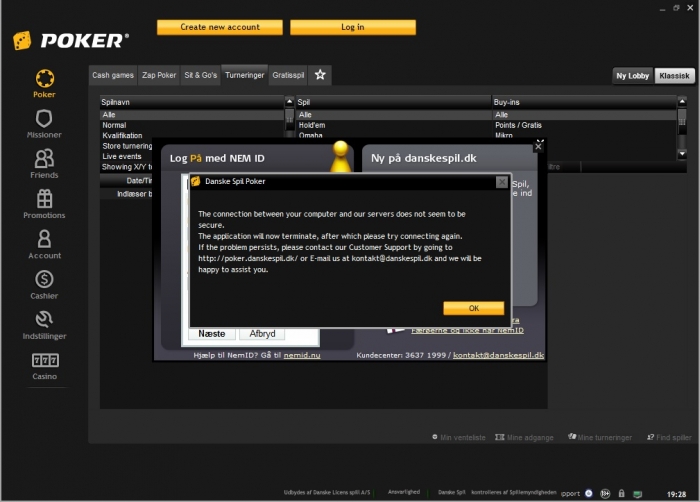Switch to the Zap Poker tab
Image resolution: width=700 pixels, height=502 pixels.
pos(159,75)
